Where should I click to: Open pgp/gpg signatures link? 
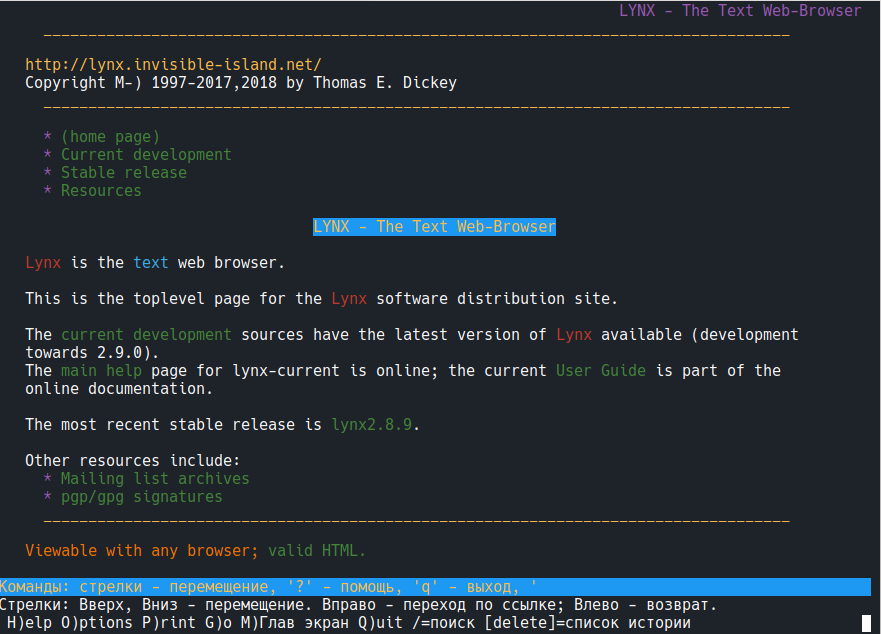pos(142,496)
